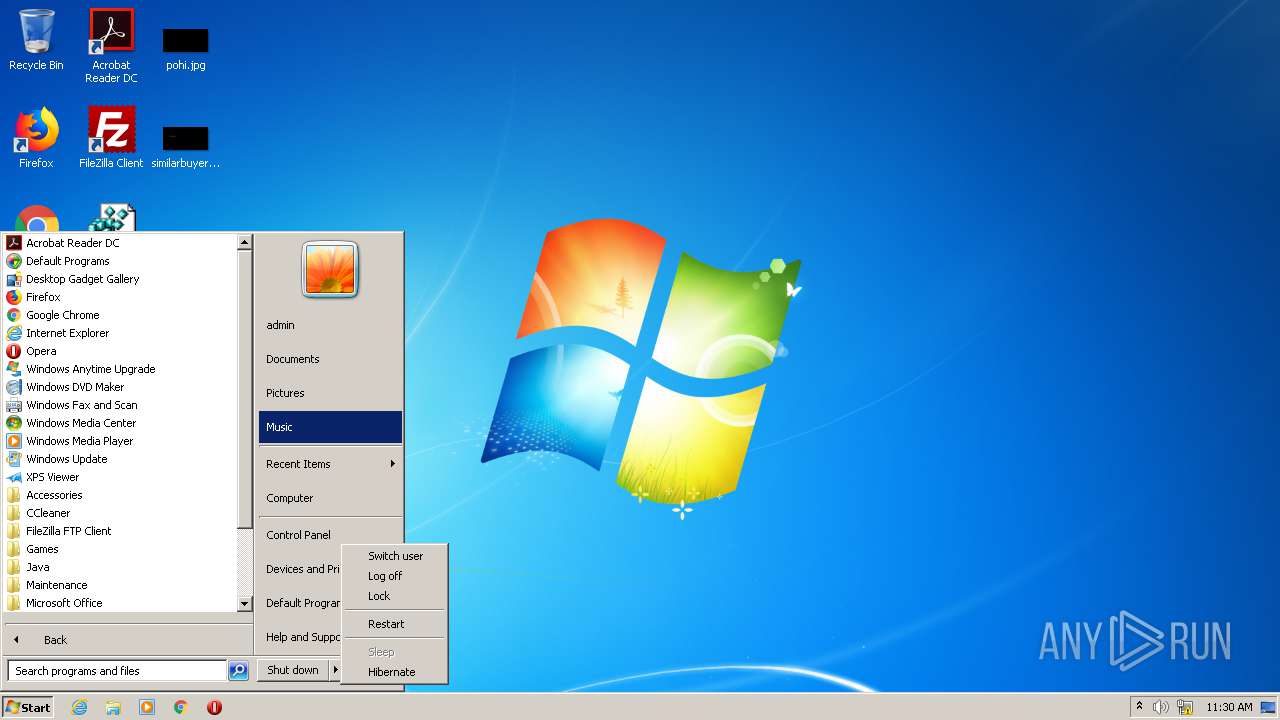Click the search magnifier button

point(238,671)
